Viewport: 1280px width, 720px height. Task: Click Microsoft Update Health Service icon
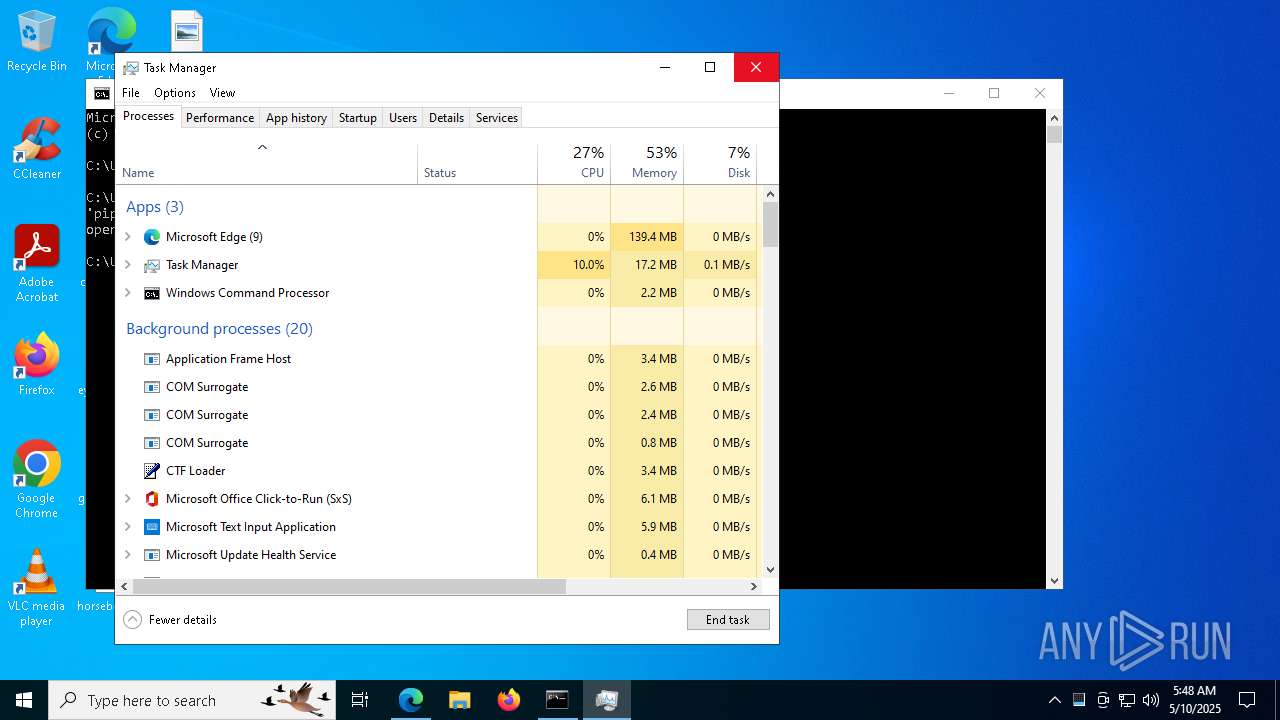pyautogui.click(x=152, y=555)
